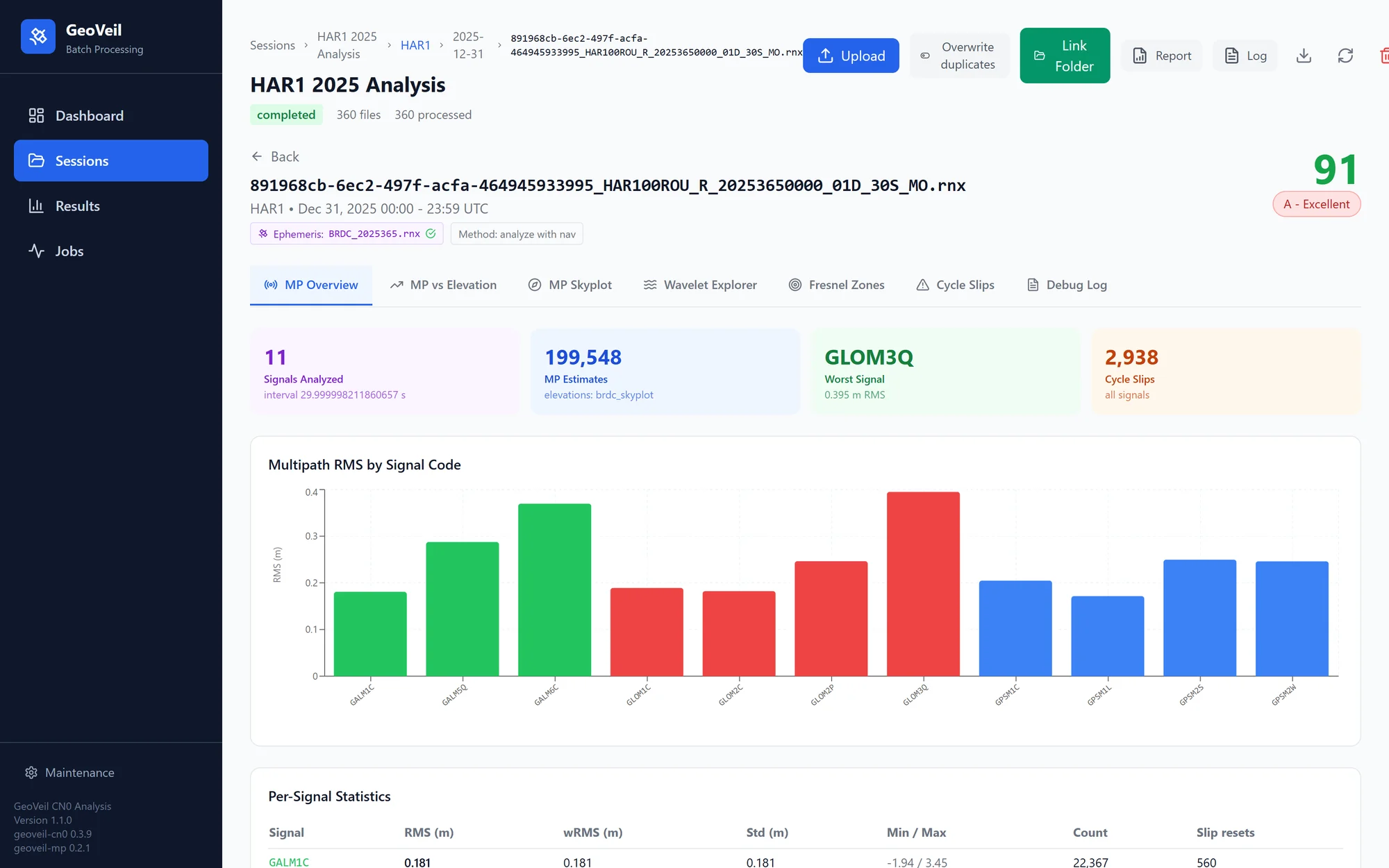Click the Upload button
The height and width of the screenshot is (868, 1389).
pos(851,56)
